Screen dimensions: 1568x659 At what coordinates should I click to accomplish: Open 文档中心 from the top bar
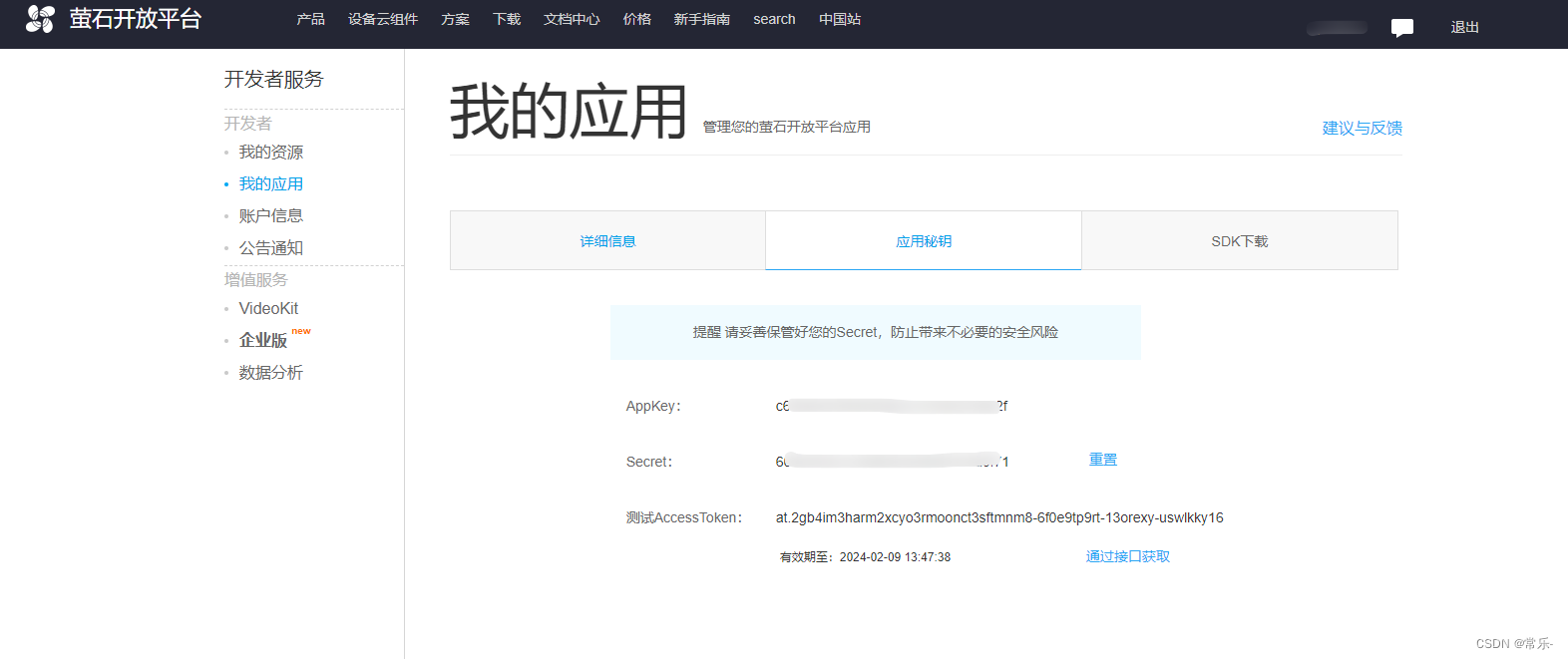[x=572, y=19]
